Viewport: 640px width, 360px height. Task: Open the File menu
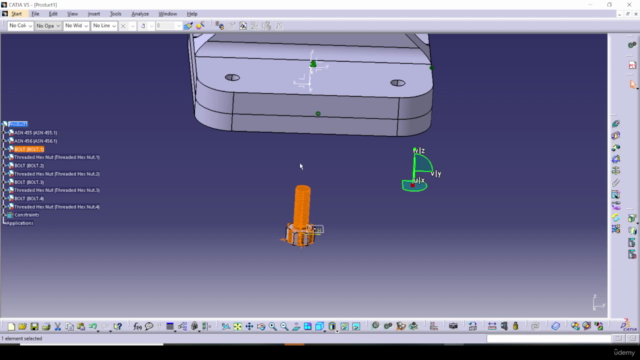point(36,14)
